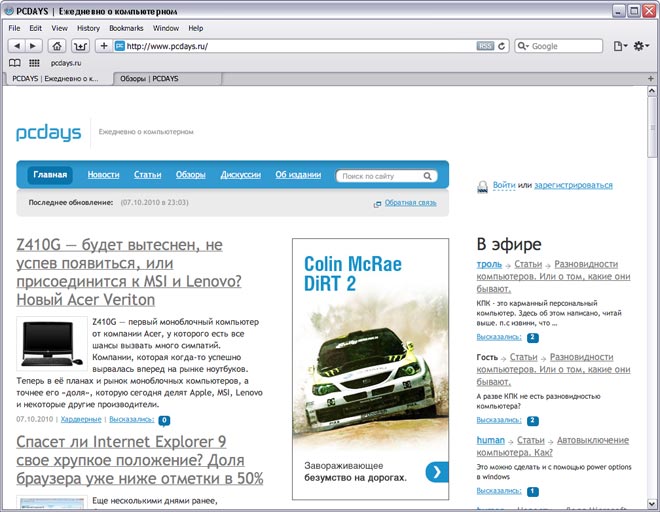Click the RSS badge in address bar
The image size is (660, 512).
click(x=485, y=46)
